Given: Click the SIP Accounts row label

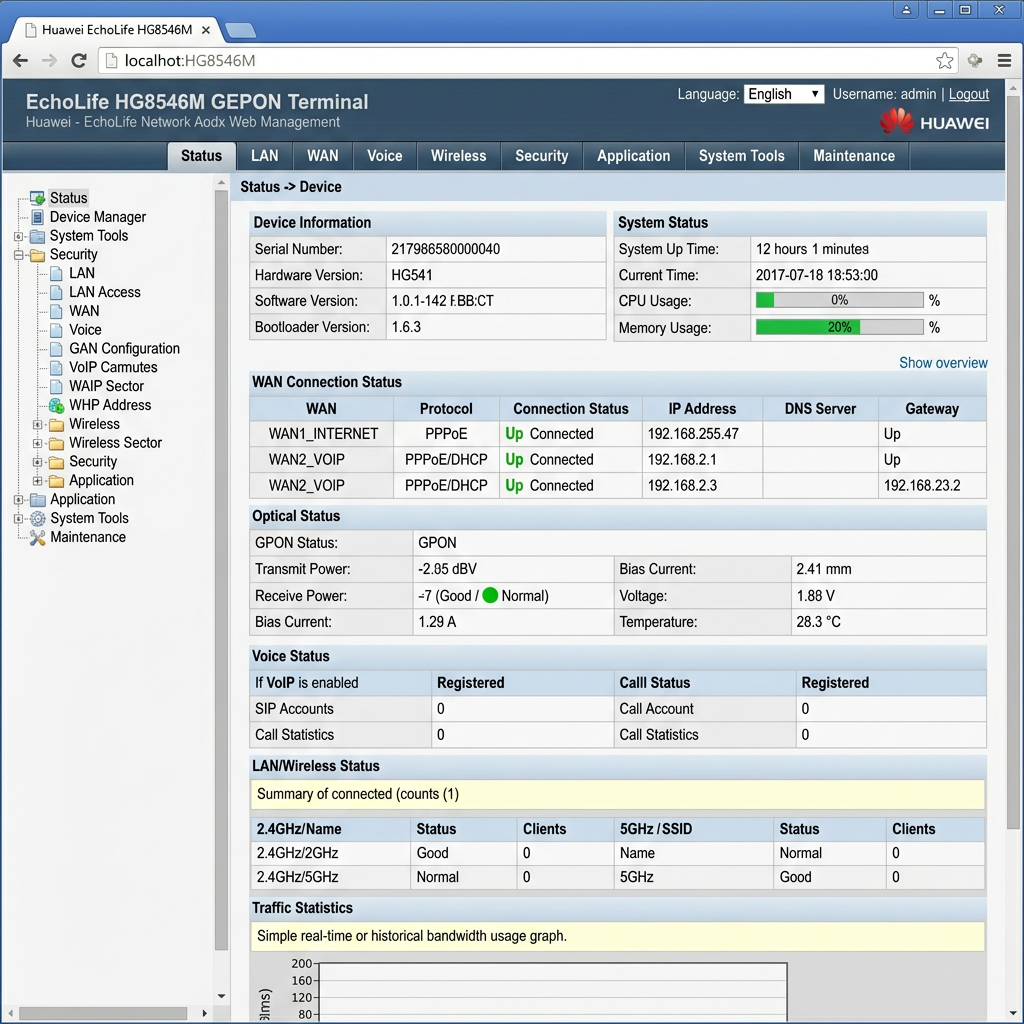Looking at the screenshot, I should coord(295,709).
